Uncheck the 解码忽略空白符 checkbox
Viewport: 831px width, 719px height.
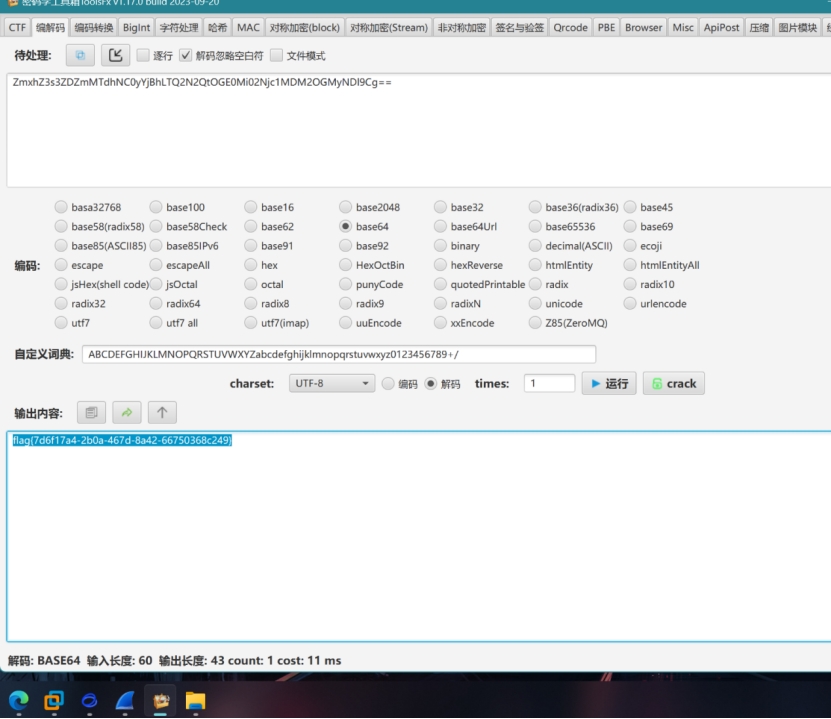click(x=185, y=56)
